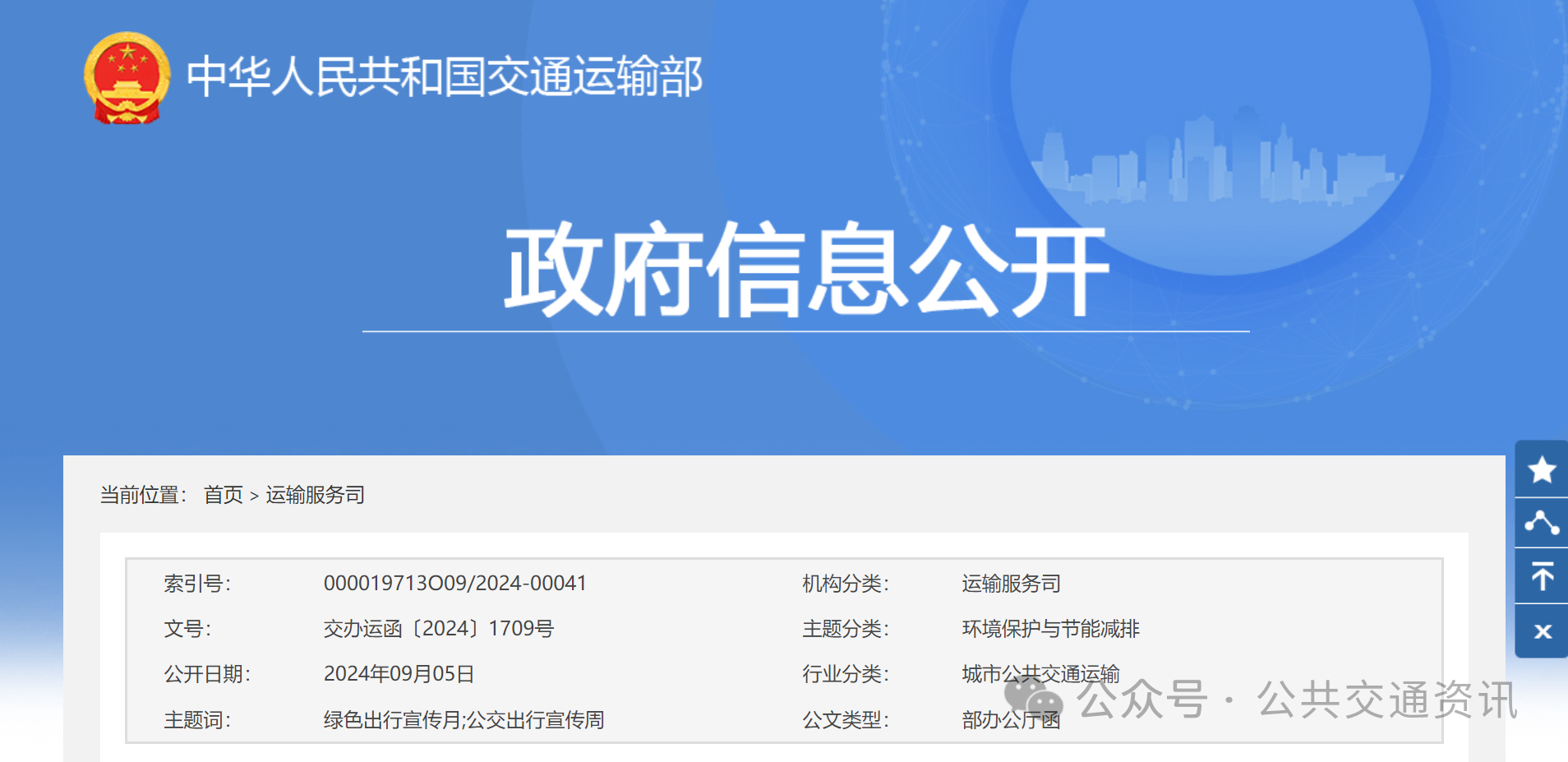This screenshot has height=762, width=1568.
Task: Click the star favorite icon in sidebar
Action: (x=1542, y=469)
